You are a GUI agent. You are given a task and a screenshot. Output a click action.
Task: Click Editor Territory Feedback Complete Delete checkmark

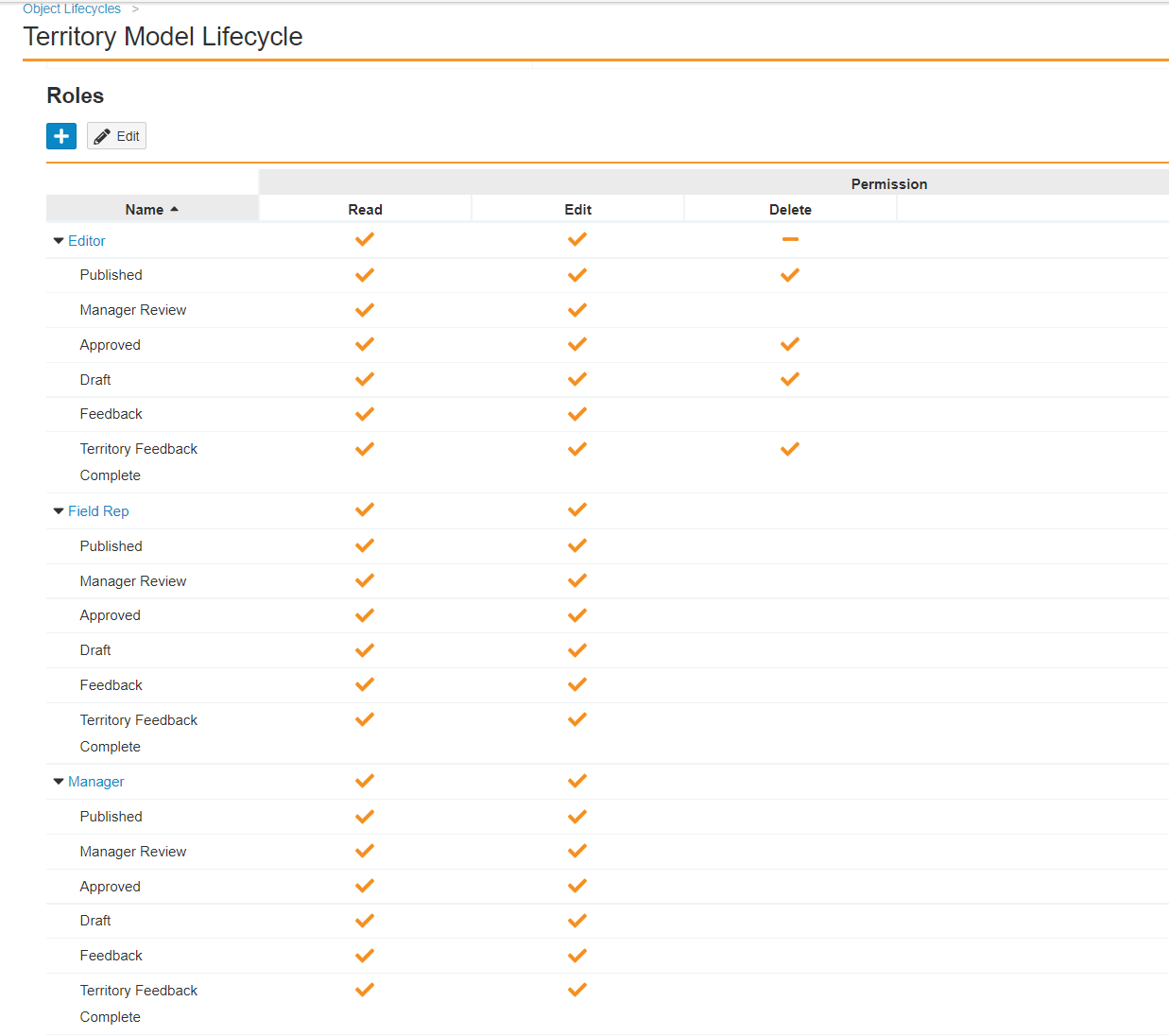tap(790, 449)
